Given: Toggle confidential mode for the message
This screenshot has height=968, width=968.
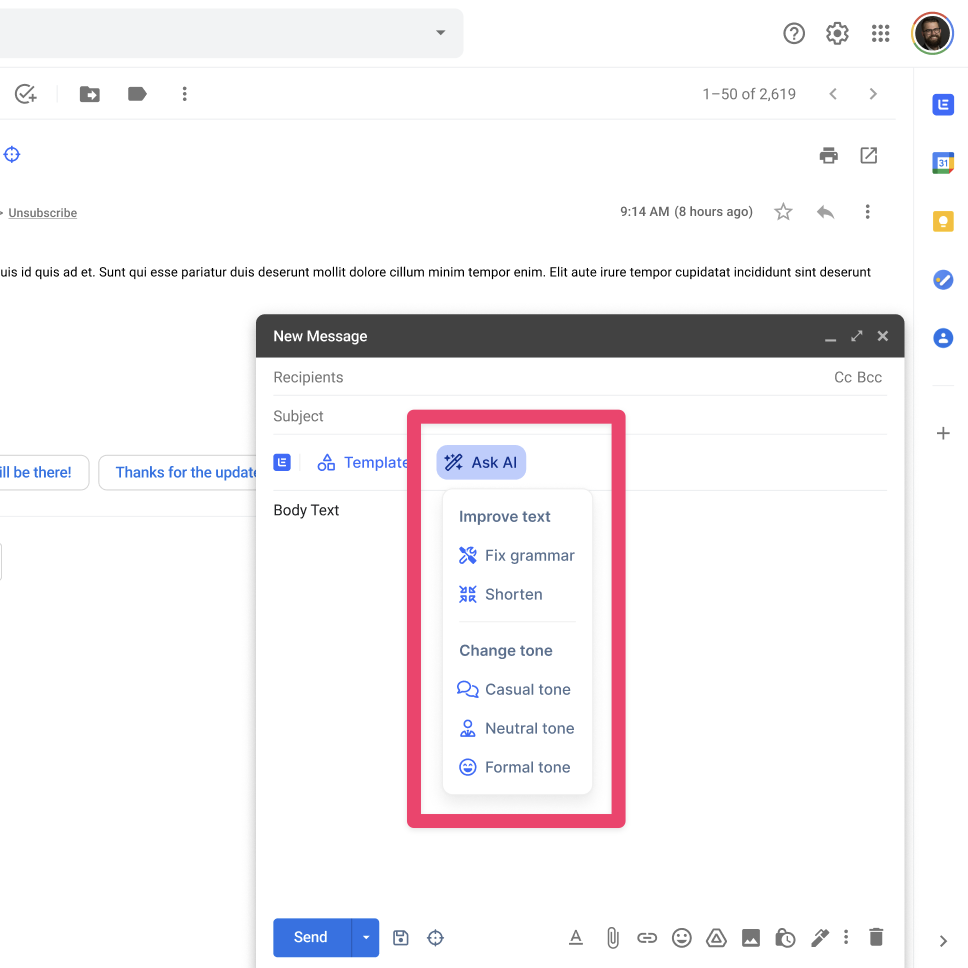Looking at the screenshot, I should point(785,938).
